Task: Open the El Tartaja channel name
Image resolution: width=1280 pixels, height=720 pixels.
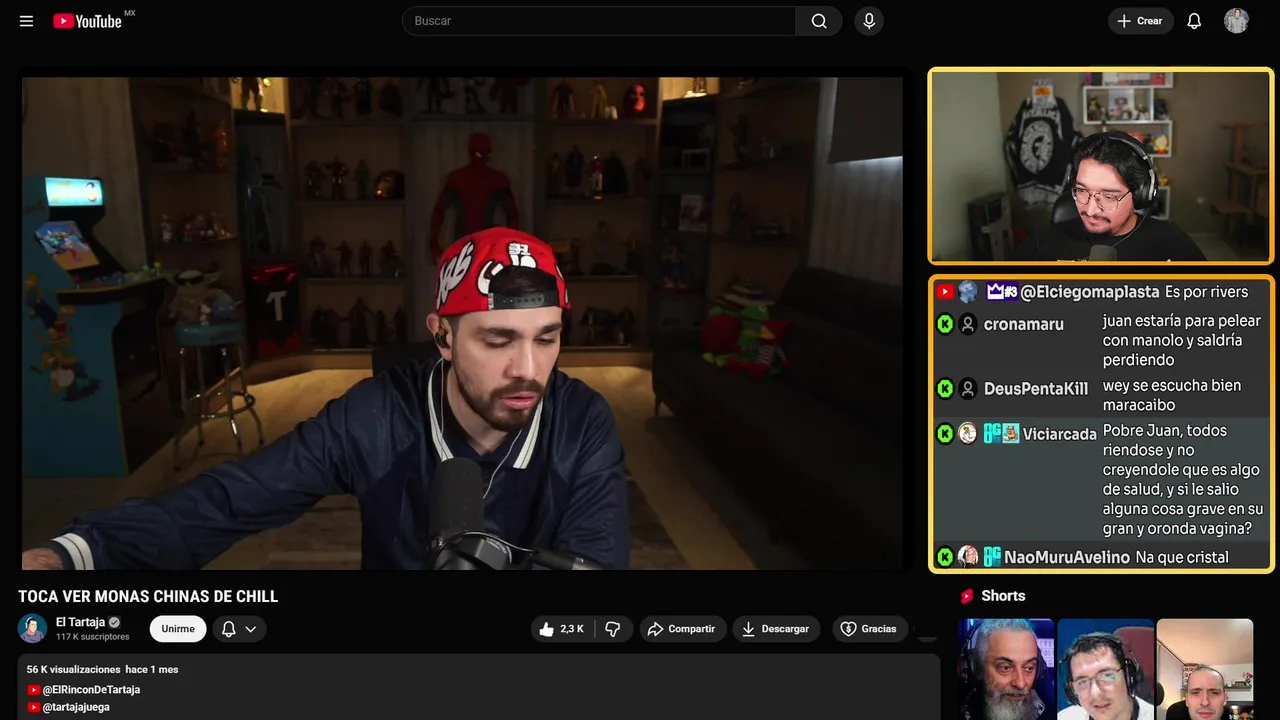Action: 80,622
